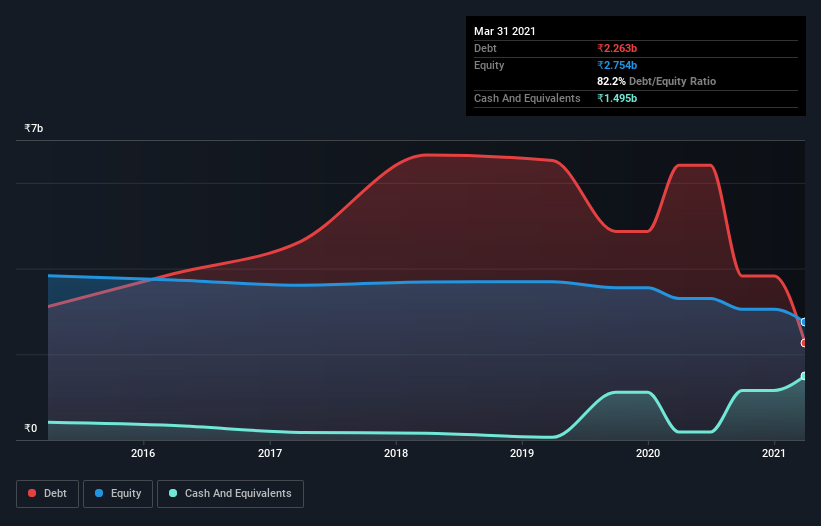Click the 2021 x-axis label
Image resolution: width=821 pixels, height=526 pixels.
pyautogui.click(x=774, y=453)
